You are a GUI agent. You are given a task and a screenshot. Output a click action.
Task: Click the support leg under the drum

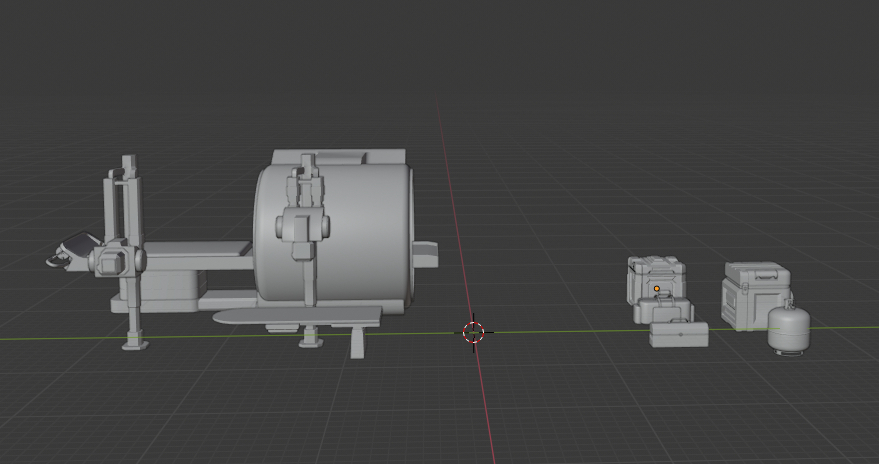coord(358,342)
